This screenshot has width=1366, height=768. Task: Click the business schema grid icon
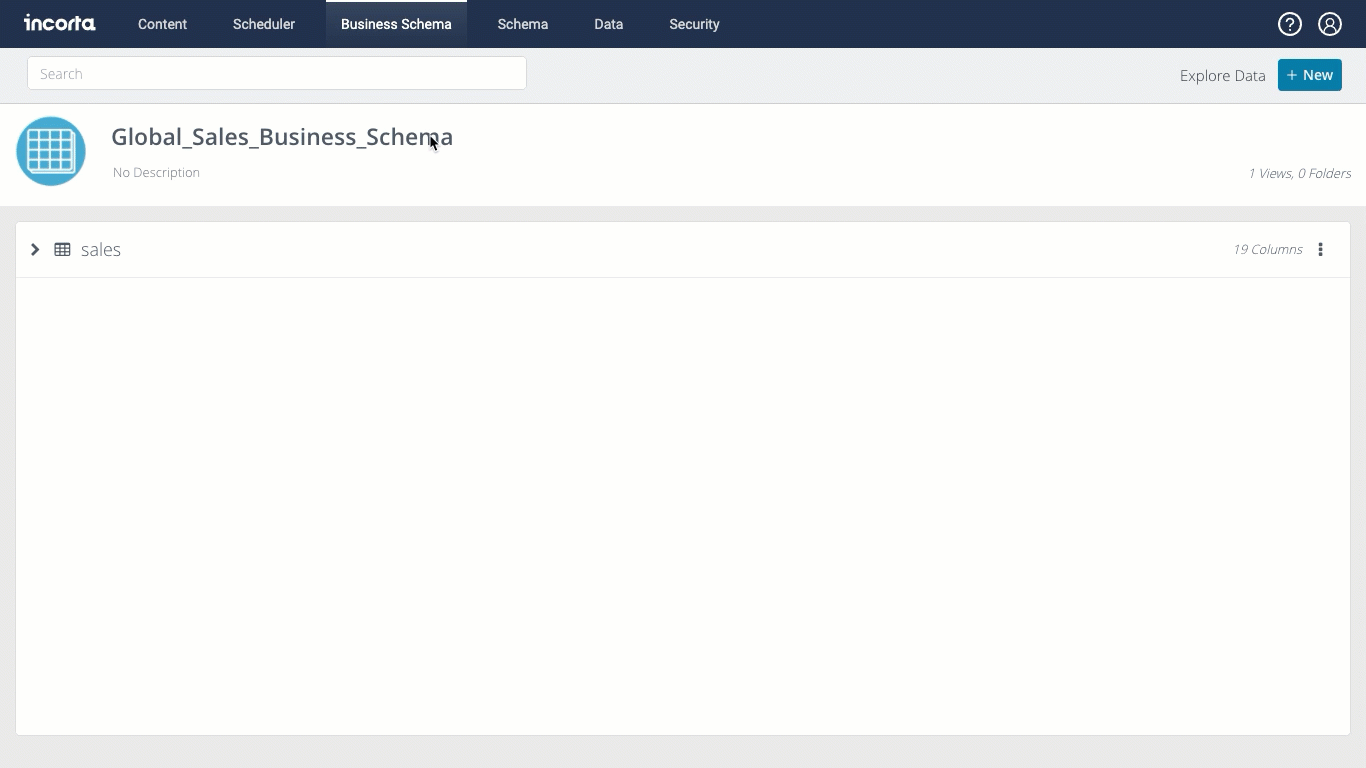pyautogui.click(x=51, y=151)
